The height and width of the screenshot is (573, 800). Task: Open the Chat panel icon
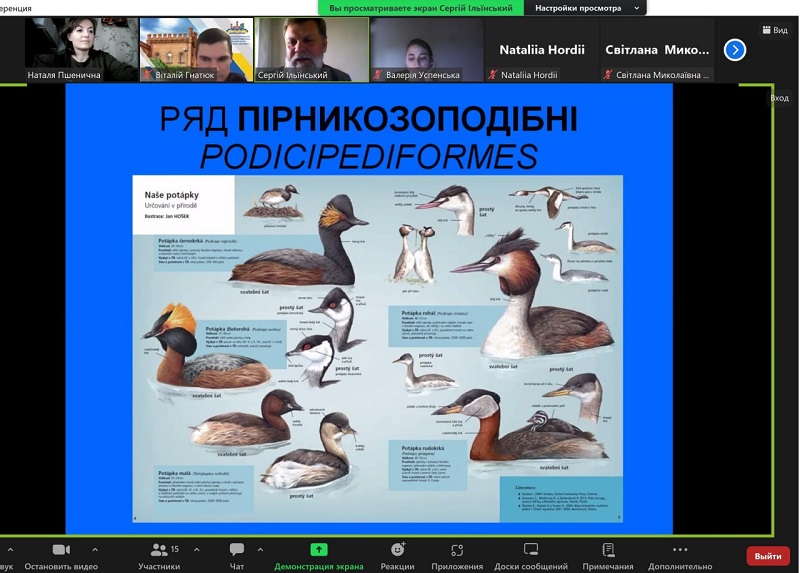pyautogui.click(x=237, y=550)
